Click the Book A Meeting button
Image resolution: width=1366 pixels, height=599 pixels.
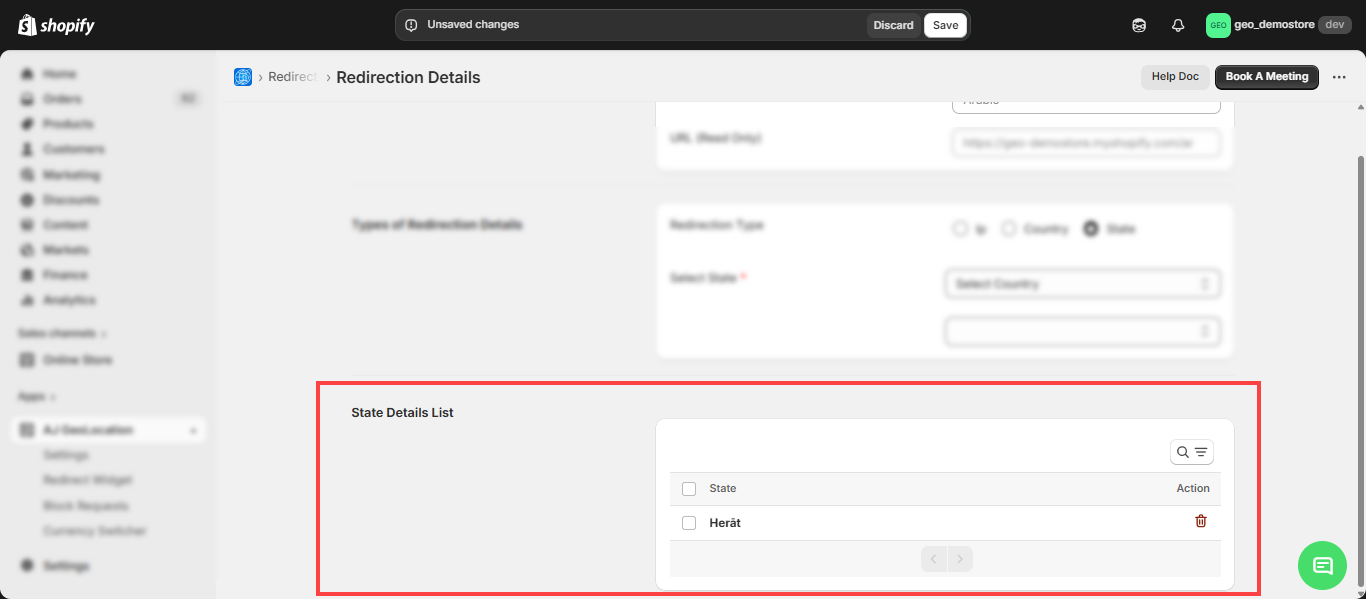pos(1266,77)
